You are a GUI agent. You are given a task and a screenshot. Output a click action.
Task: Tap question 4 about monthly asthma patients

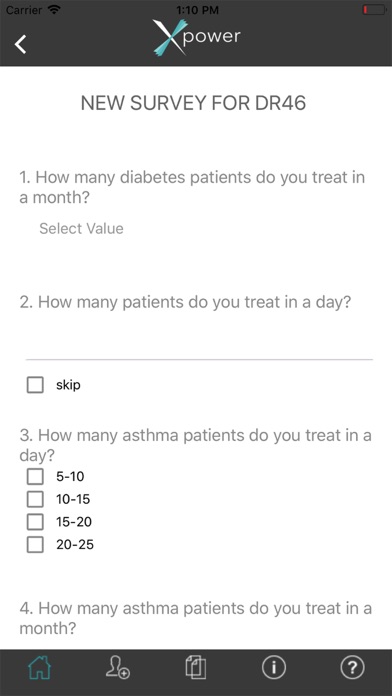tap(196, 618)
